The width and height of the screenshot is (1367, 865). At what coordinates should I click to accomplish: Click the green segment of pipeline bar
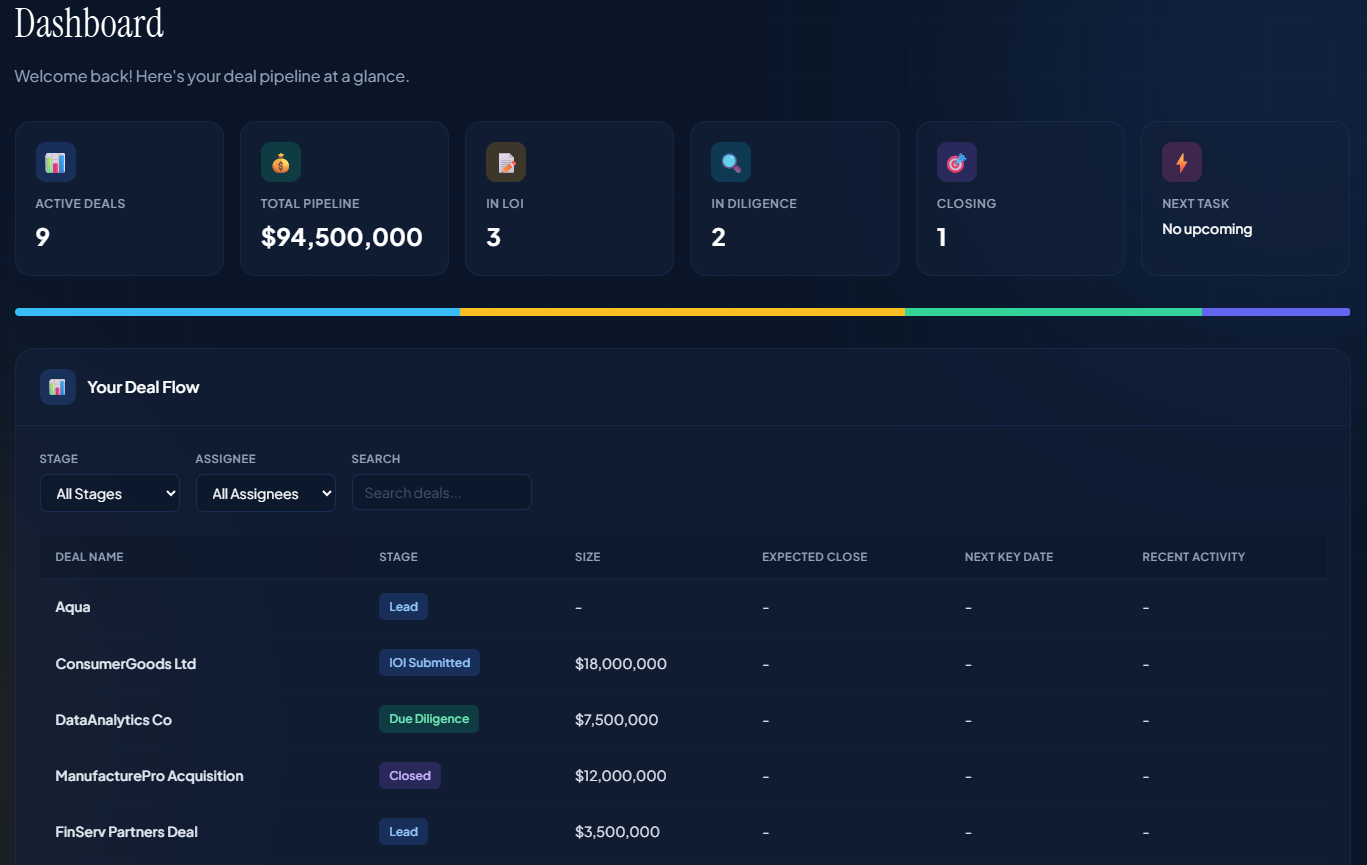point(1053,312)
